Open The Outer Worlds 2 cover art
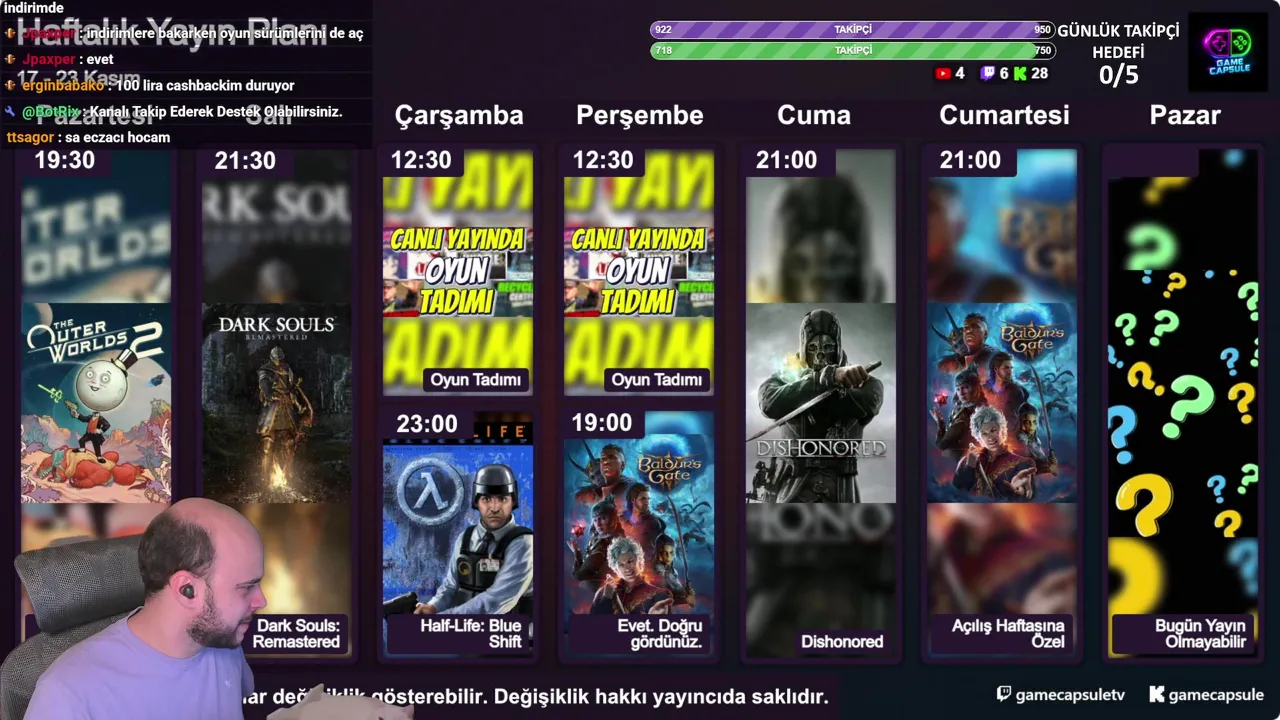This screenshot has width=1280, height=720. [96, 403]
